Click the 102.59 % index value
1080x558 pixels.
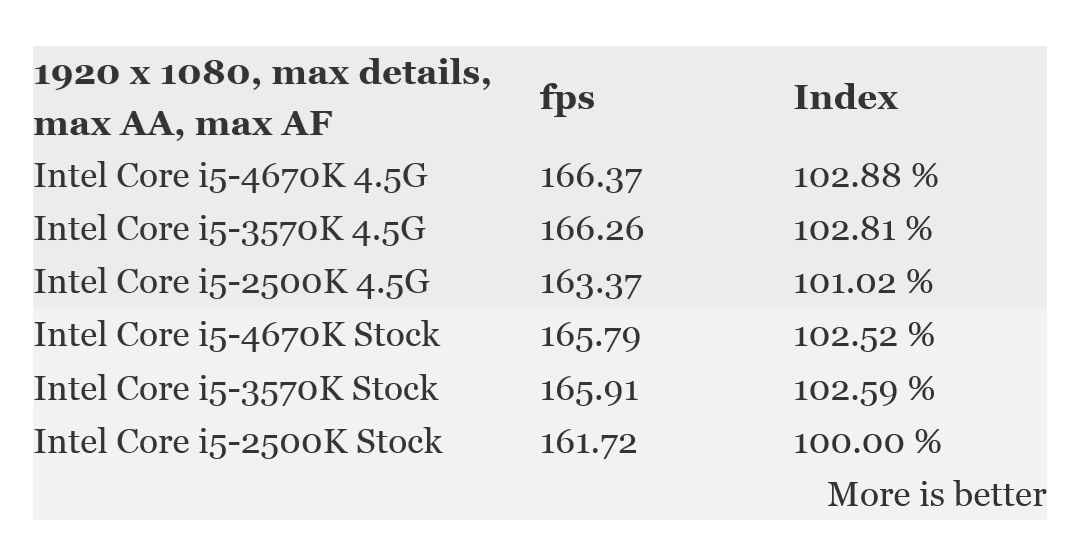[x=863, y=389]
